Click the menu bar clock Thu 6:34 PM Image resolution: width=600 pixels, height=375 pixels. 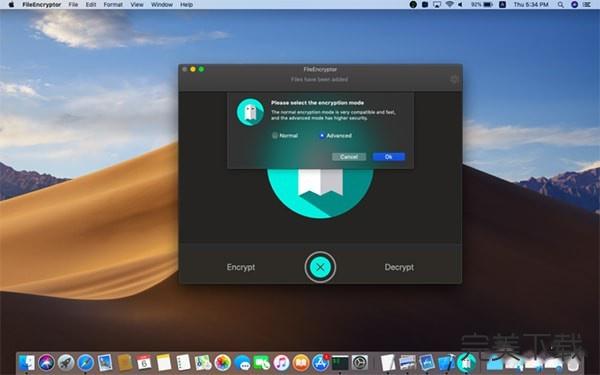531,5
